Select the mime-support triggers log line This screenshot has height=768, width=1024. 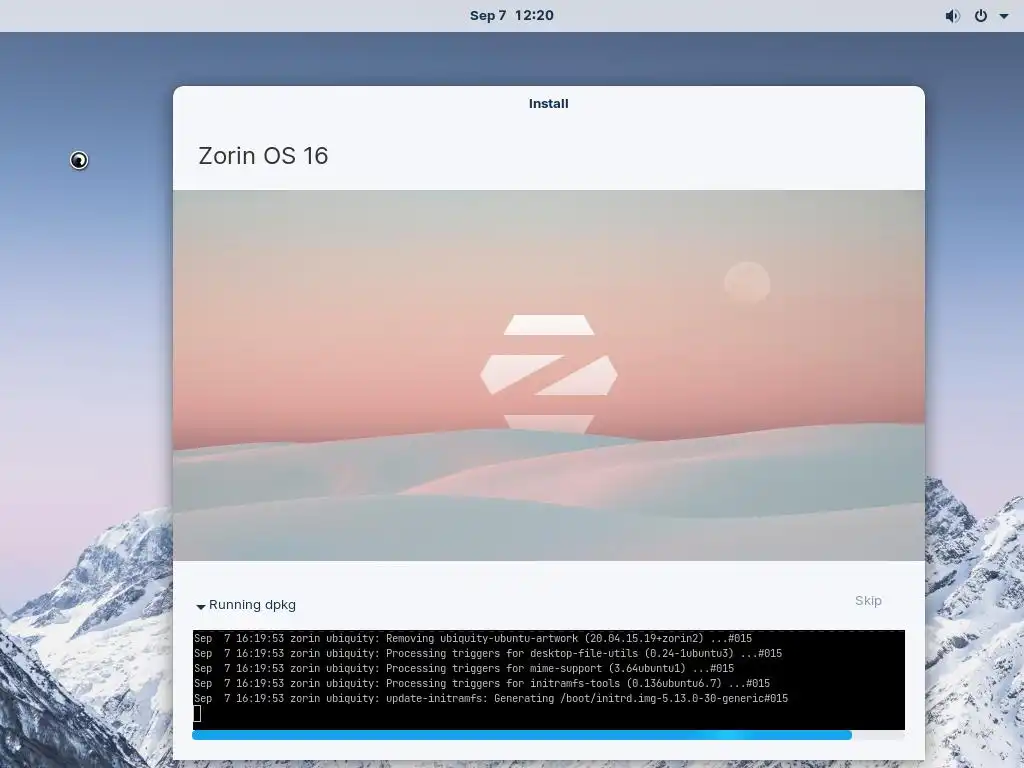tap(464, 669)
